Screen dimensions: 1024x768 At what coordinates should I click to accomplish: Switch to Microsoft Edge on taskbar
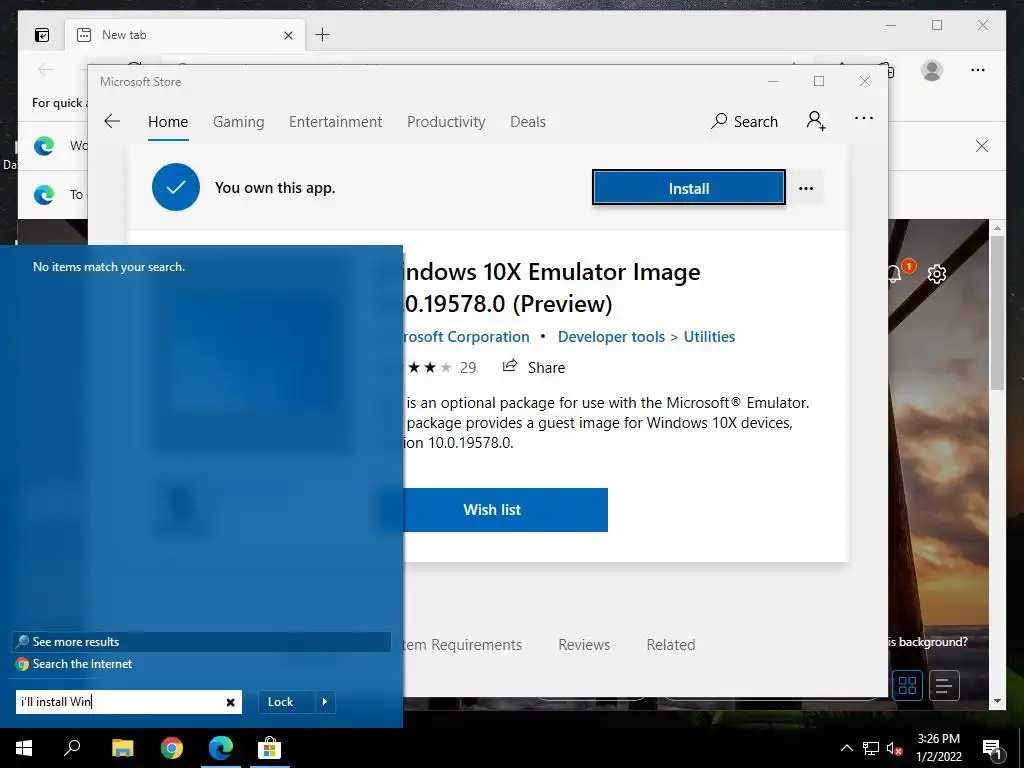pos(221,748)
